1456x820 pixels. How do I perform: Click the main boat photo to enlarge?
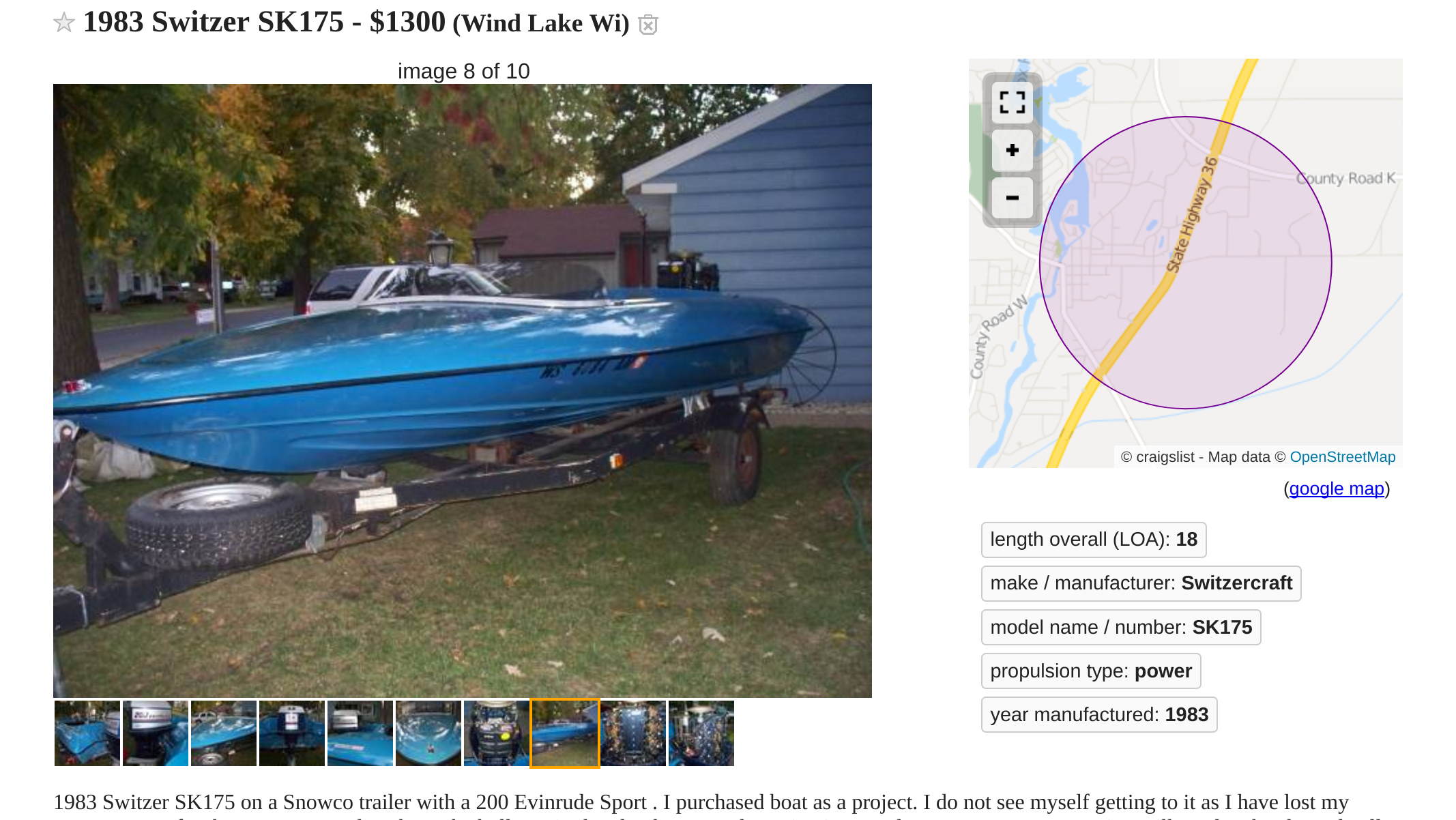tap(463, 391)
